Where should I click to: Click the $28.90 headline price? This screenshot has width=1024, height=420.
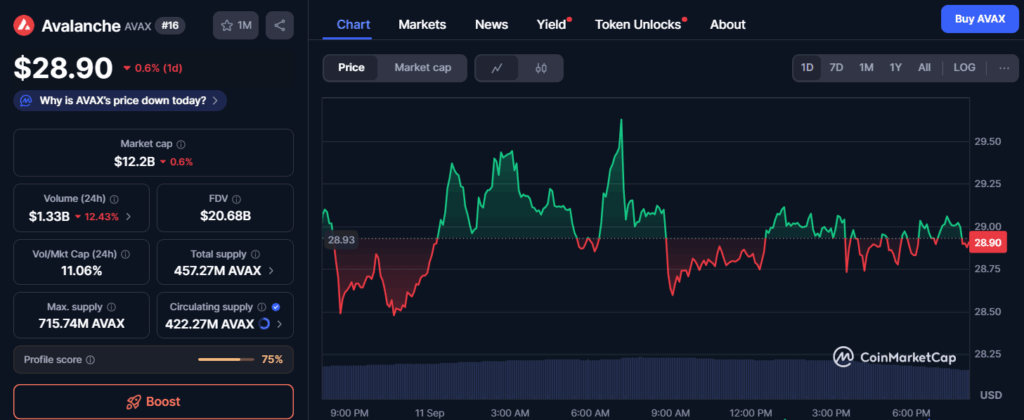coord(63,68)
